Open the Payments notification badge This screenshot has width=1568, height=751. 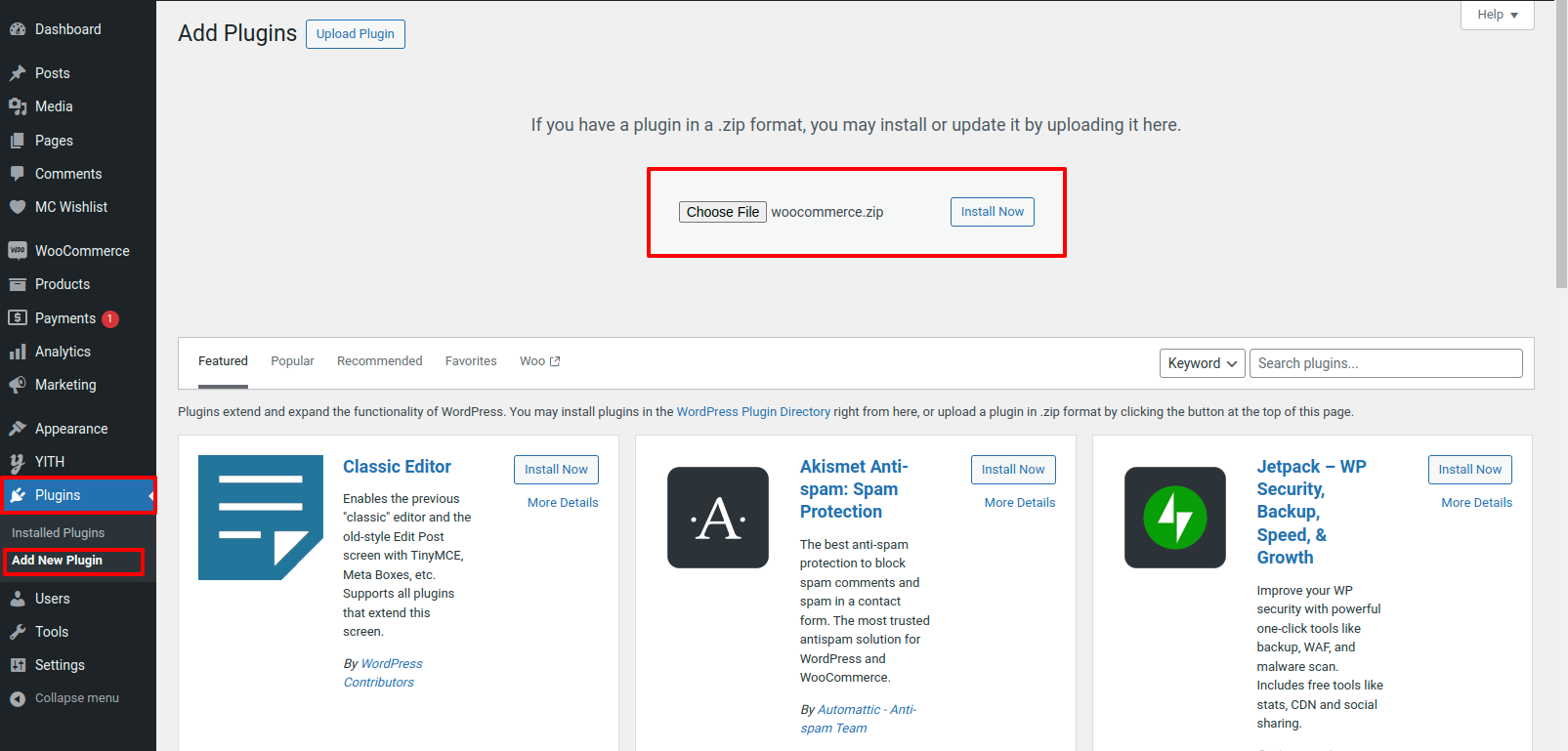pyautogui.click(x=110, y=318)
